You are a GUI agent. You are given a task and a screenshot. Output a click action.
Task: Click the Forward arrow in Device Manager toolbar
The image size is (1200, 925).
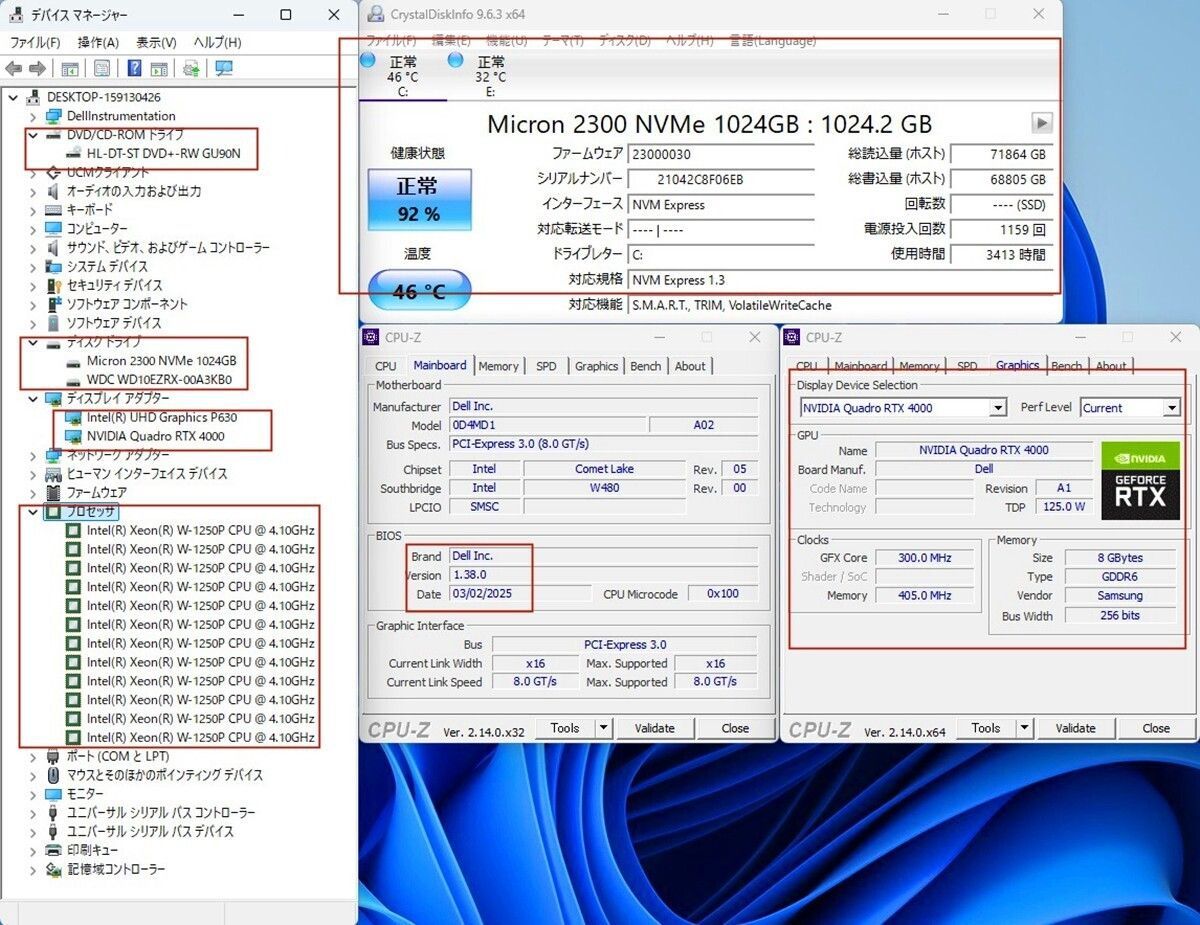(x=37, y=68)
